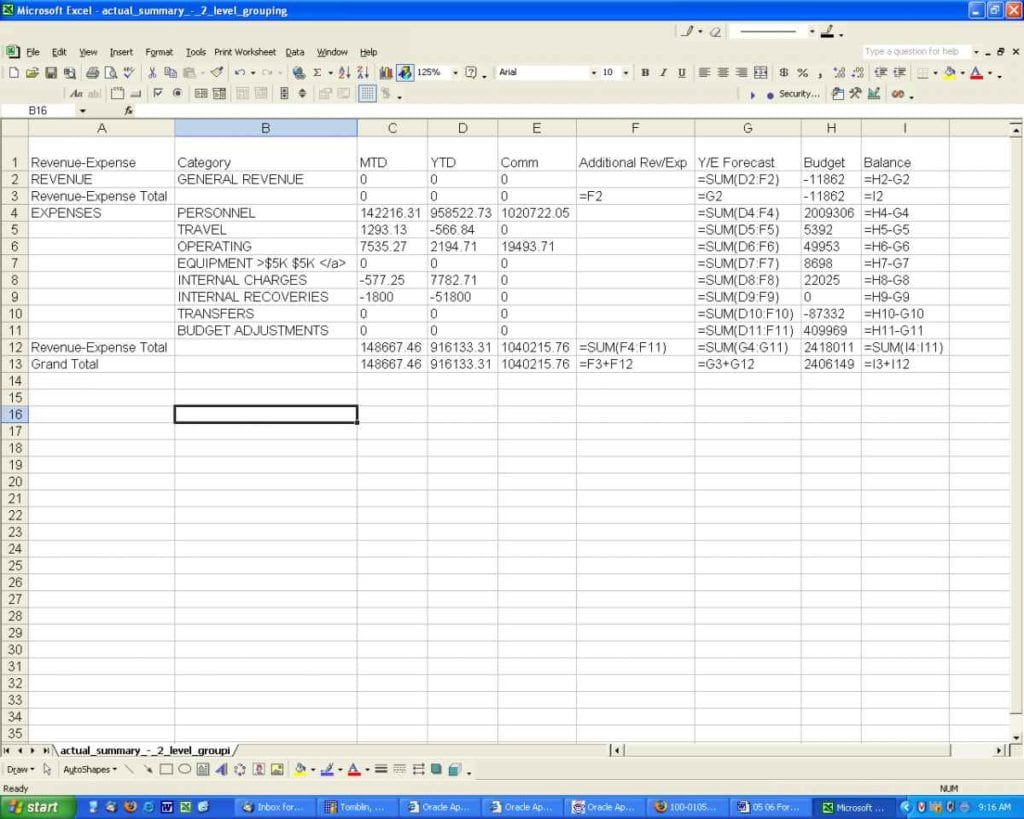Click the Fill Color paint bucket on Formatting toolbar

point(950,73)
